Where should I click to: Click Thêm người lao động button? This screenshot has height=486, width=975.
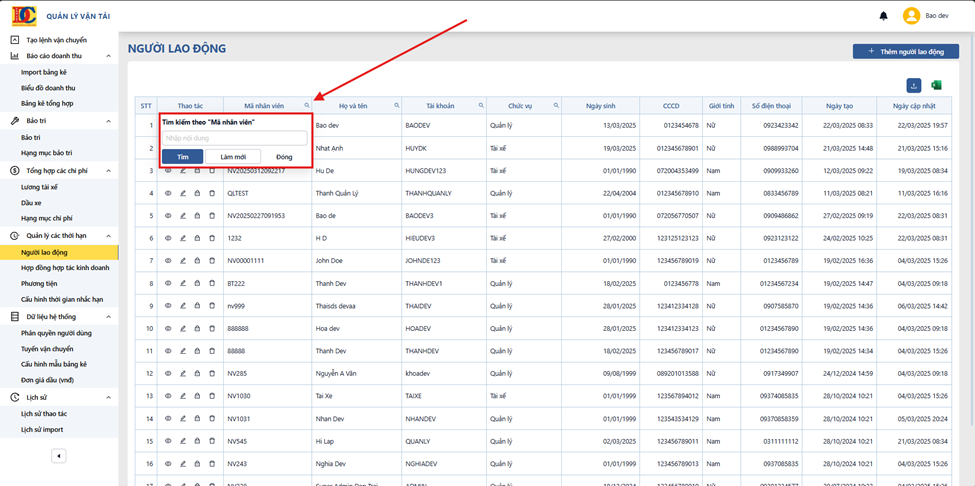pyautogui.click(x=906, y=52)
